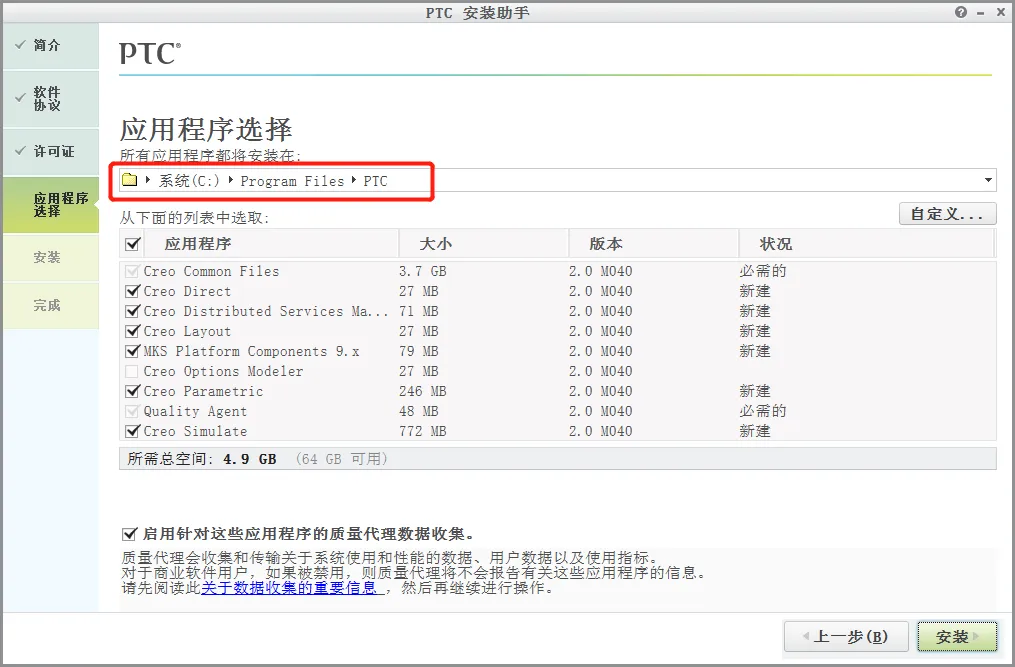The width and height of the screenshot is (1015, 667).
Task: Click the 自定义... button
Action: point(948,214)
